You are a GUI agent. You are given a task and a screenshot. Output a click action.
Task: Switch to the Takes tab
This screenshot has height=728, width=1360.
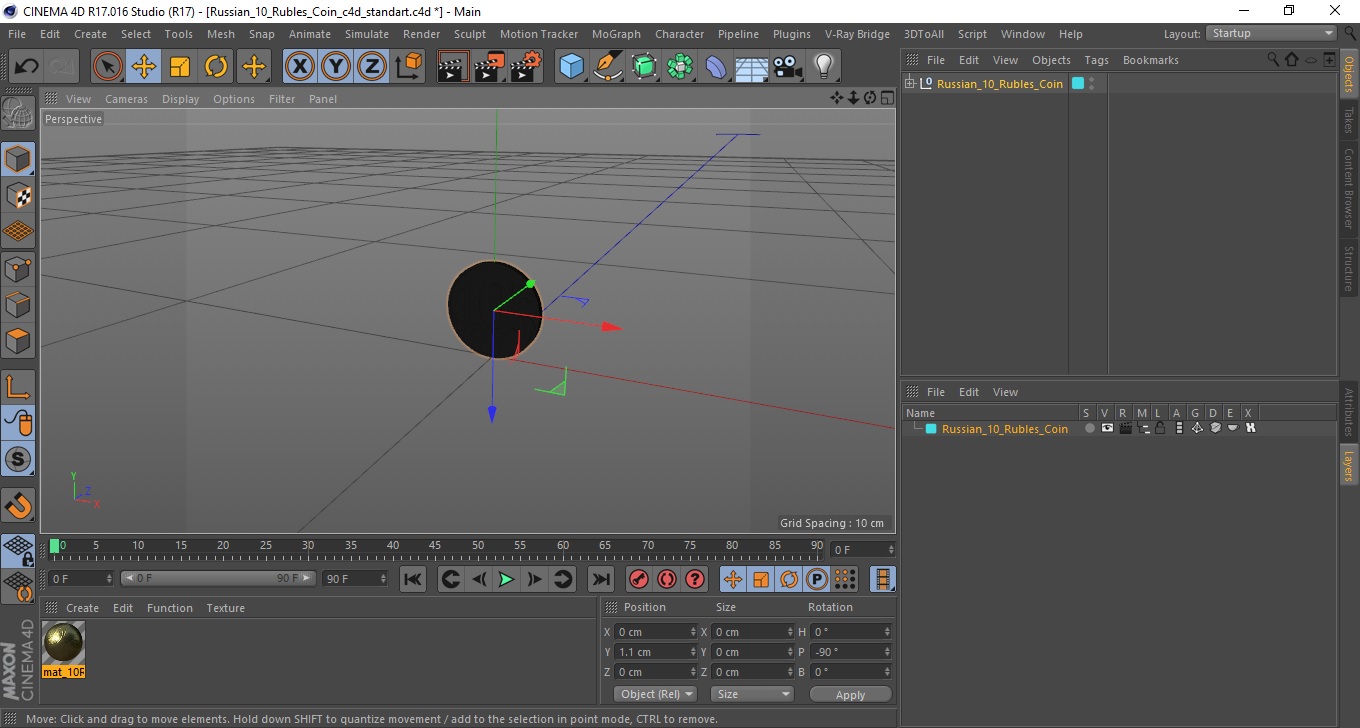1349,121
